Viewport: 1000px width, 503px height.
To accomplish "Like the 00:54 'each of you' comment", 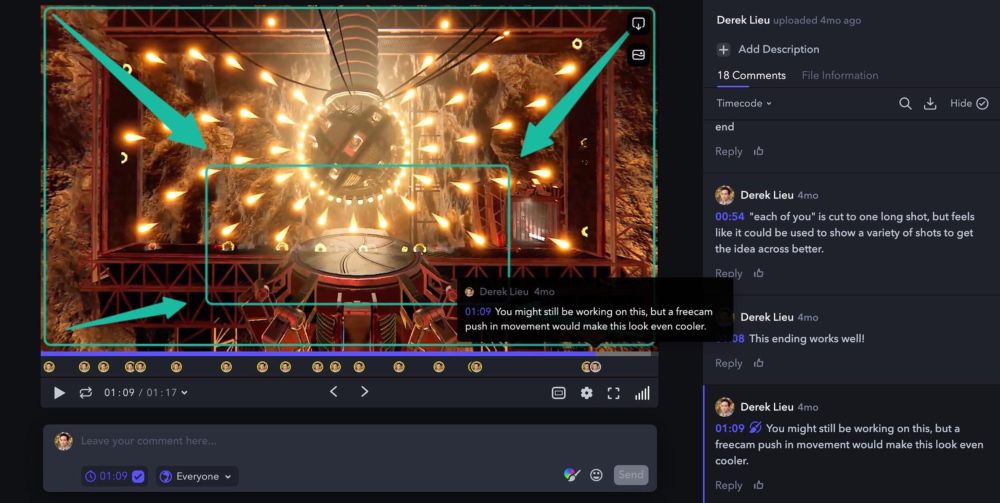I will coord(758,273).
